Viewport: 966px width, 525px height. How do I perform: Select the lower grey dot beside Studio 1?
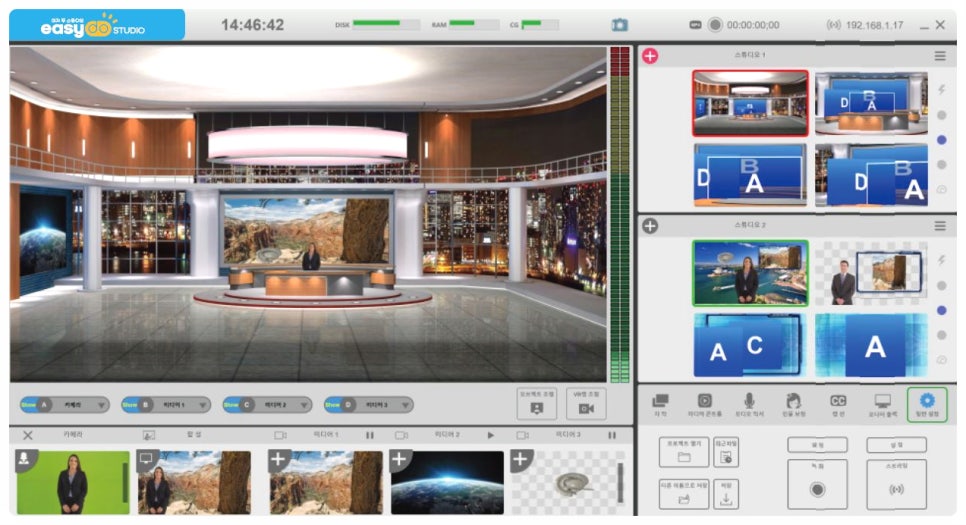point(941,165)
